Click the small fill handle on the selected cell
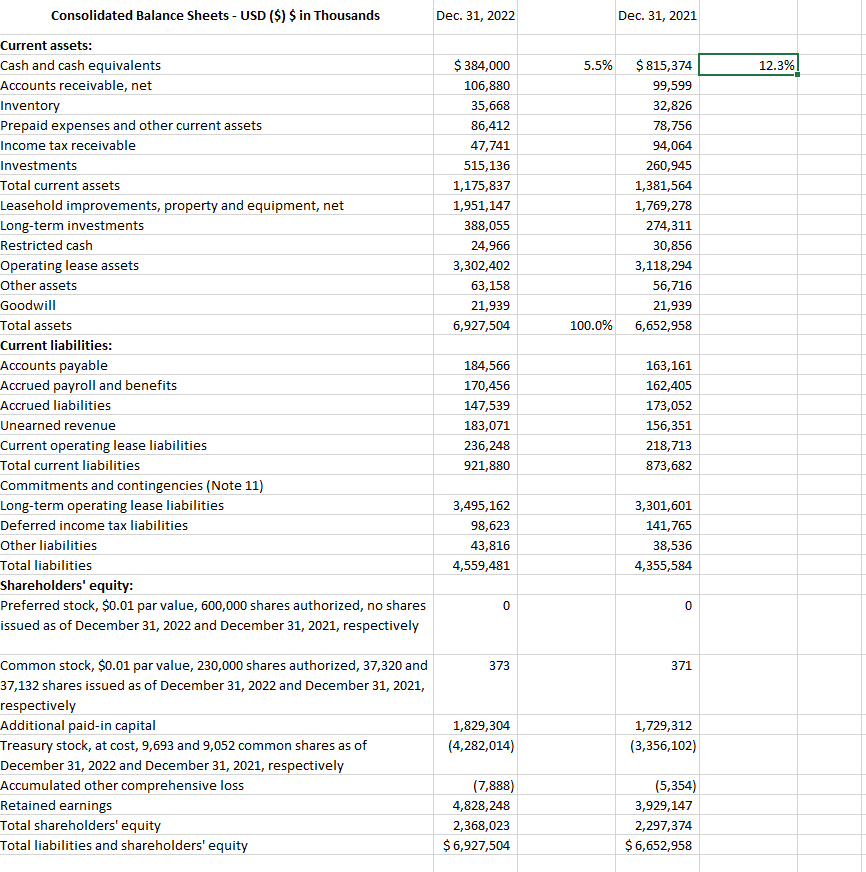Viewport: 866px width, 872px height. (x=798, y=74)
